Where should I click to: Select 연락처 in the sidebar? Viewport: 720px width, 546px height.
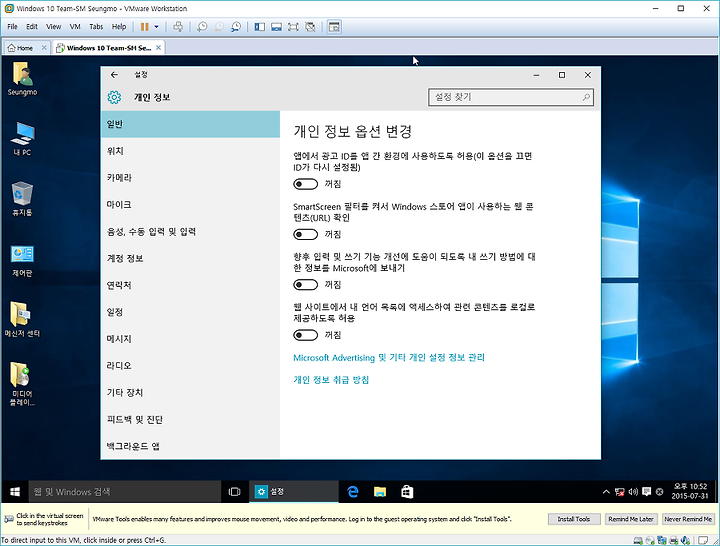[190, 285]
